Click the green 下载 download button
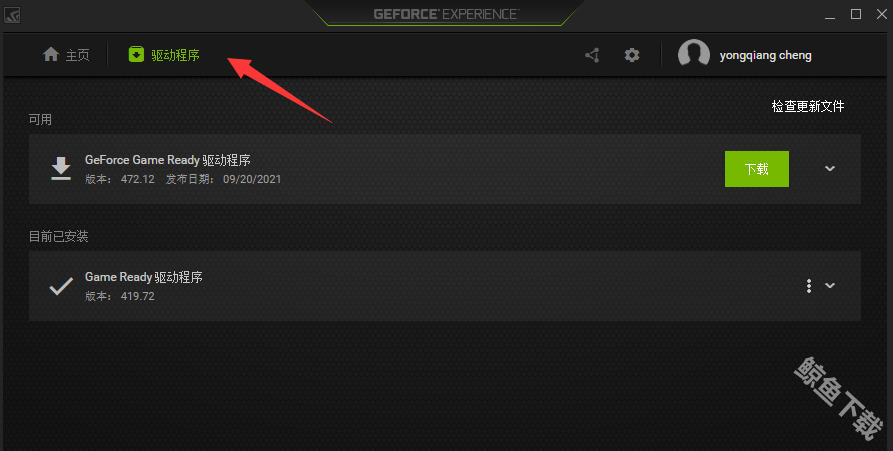 [x=756, y=169]
